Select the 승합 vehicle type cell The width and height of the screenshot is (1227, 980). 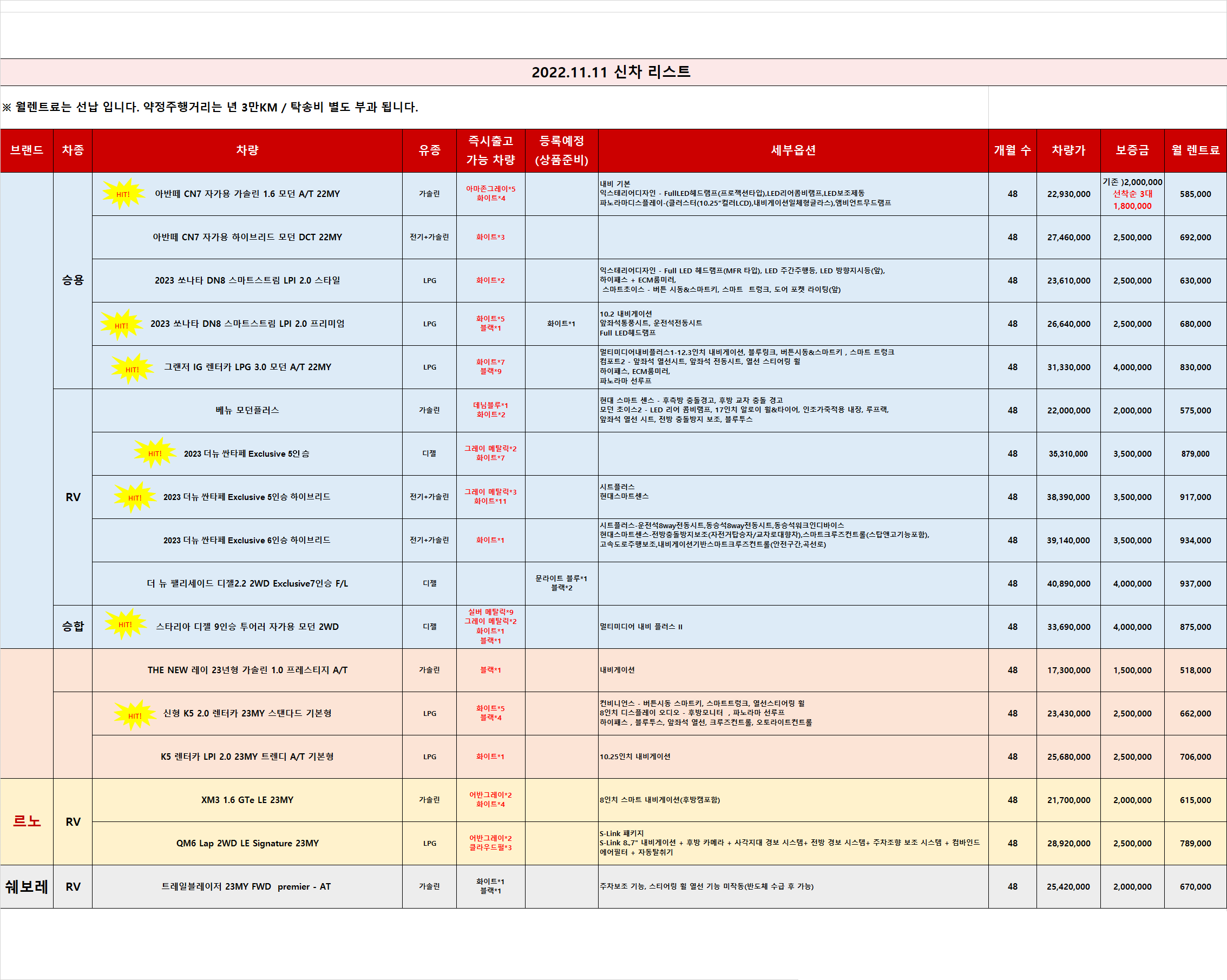pyautogui.click(x=73, y=627)
